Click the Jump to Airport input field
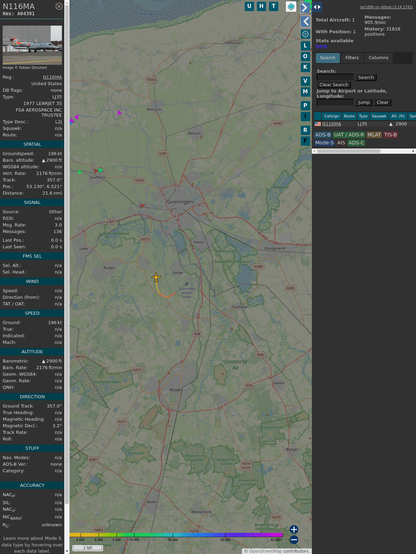 pos(335,102)
